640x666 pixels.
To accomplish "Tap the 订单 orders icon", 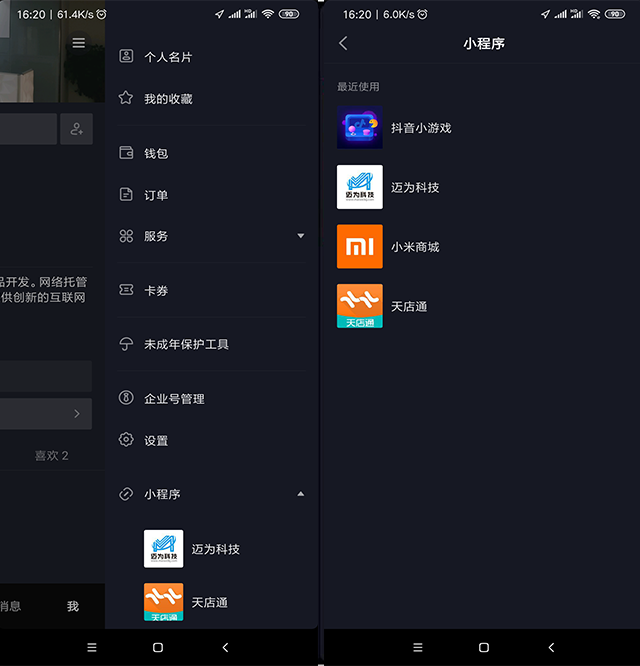I will pyautogui.click(x=126, y=194).
